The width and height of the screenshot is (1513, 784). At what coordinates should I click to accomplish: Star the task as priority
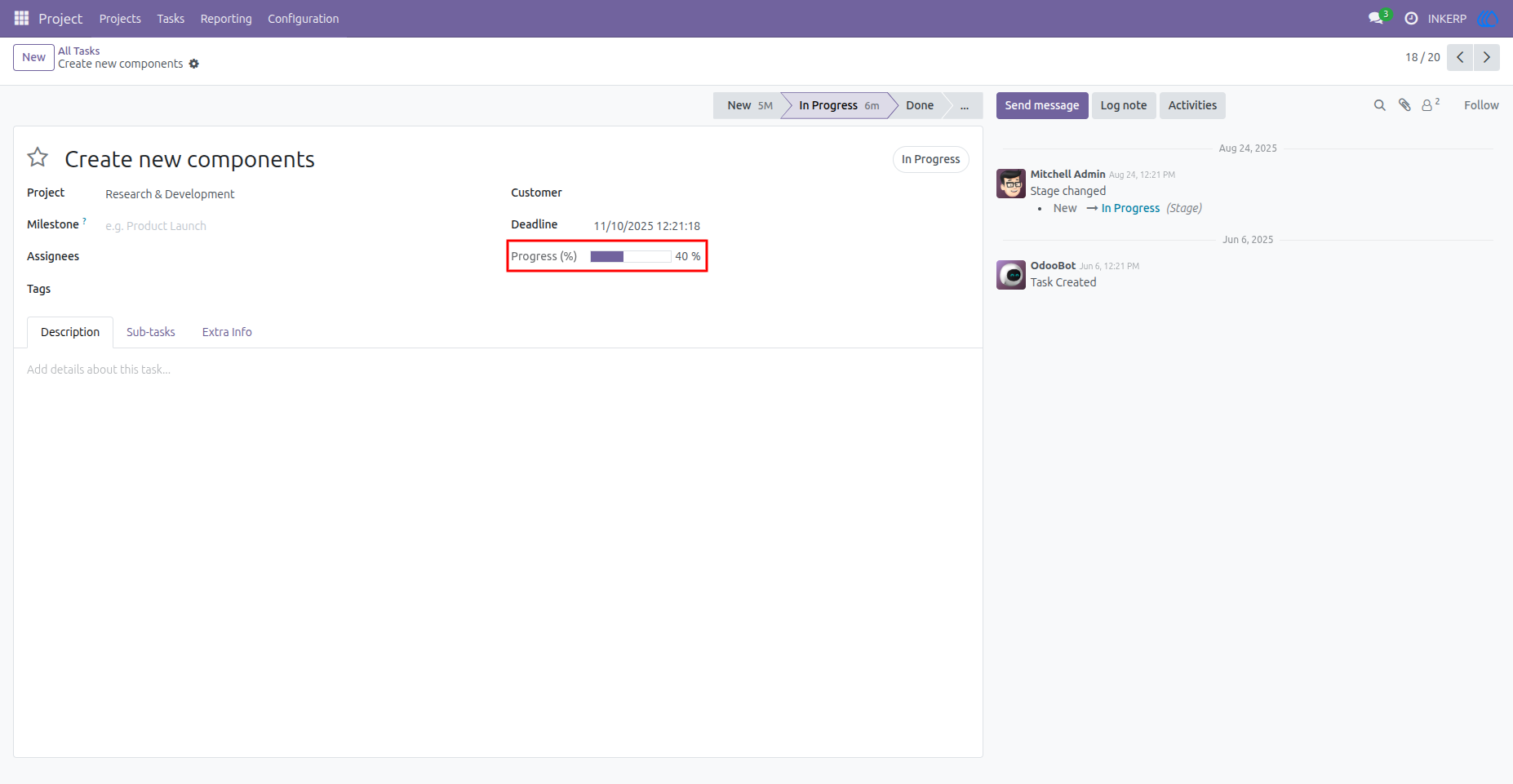pyautogui.click(x=38, y=157)
